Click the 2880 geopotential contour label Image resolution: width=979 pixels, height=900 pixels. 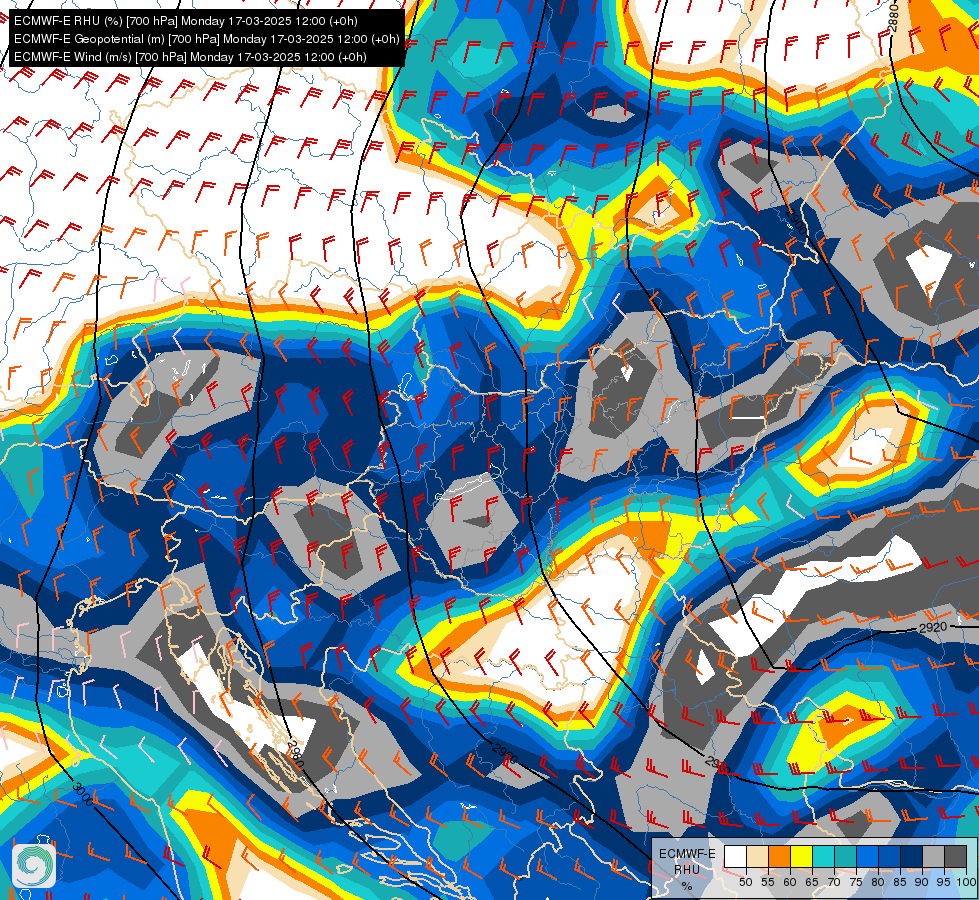pyautogui.click(x=893, y=17)
